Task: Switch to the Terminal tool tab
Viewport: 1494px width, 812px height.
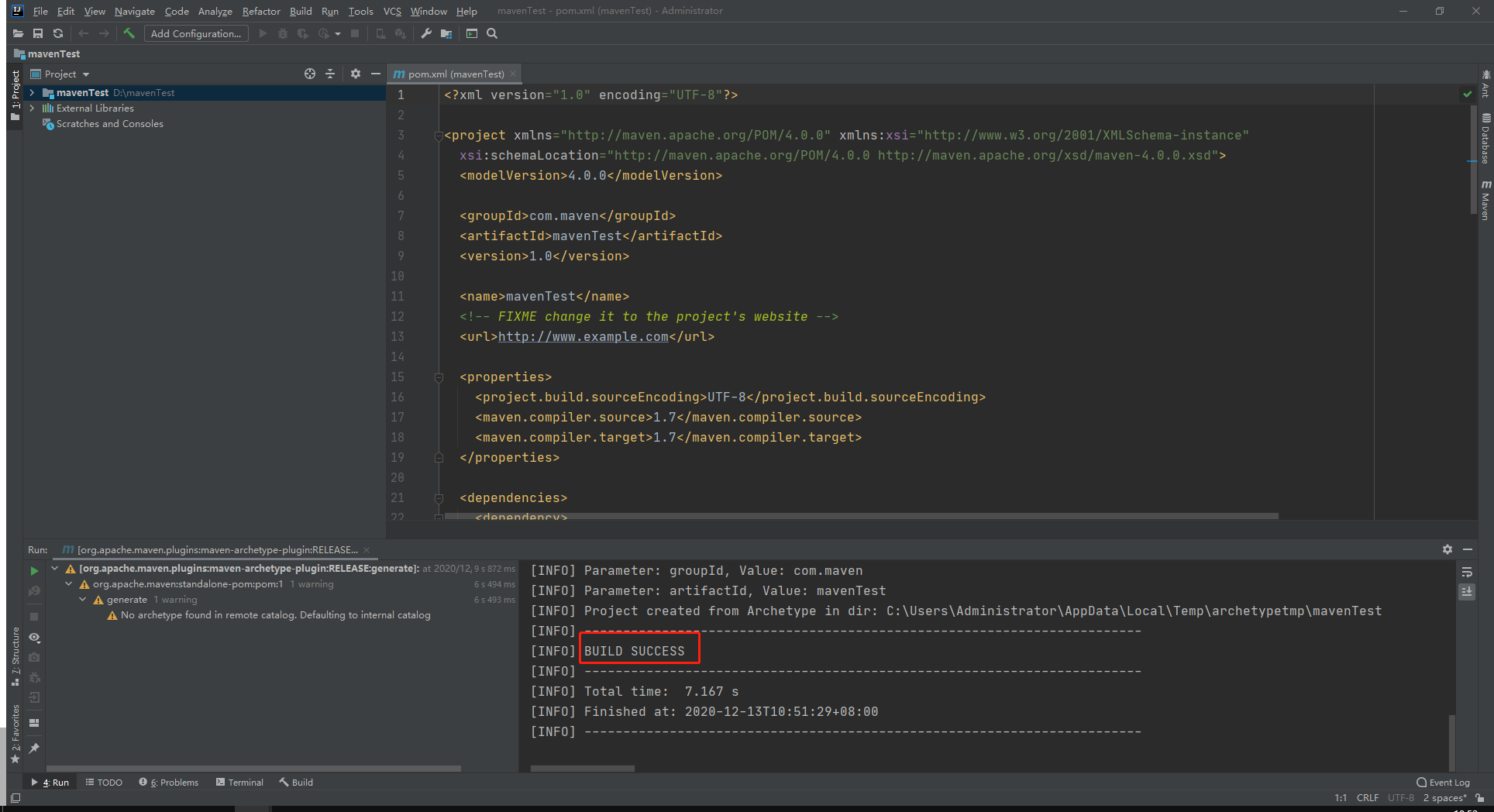Action: 239,783
